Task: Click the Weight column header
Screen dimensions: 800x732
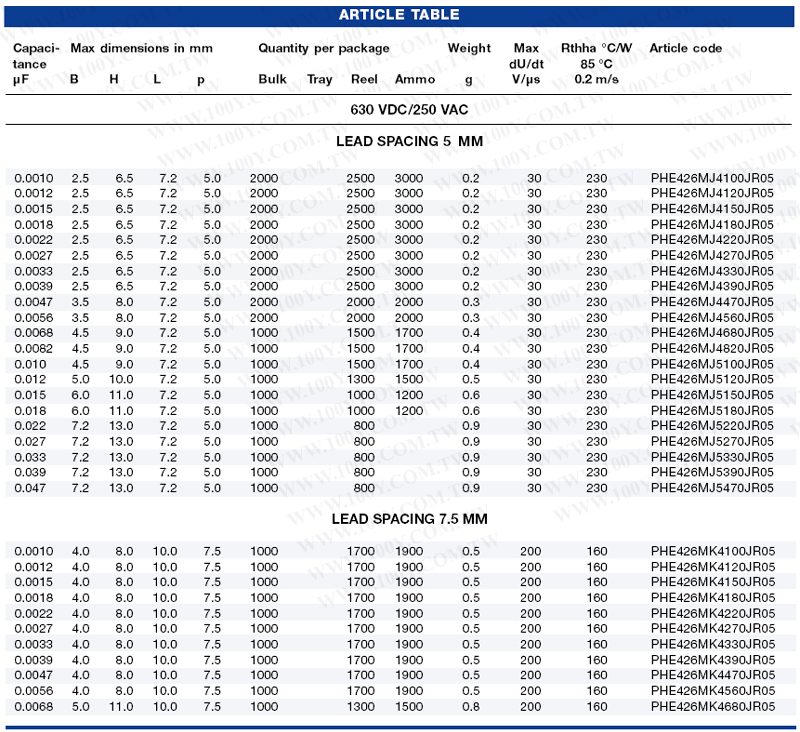Action: pos(469,48)
